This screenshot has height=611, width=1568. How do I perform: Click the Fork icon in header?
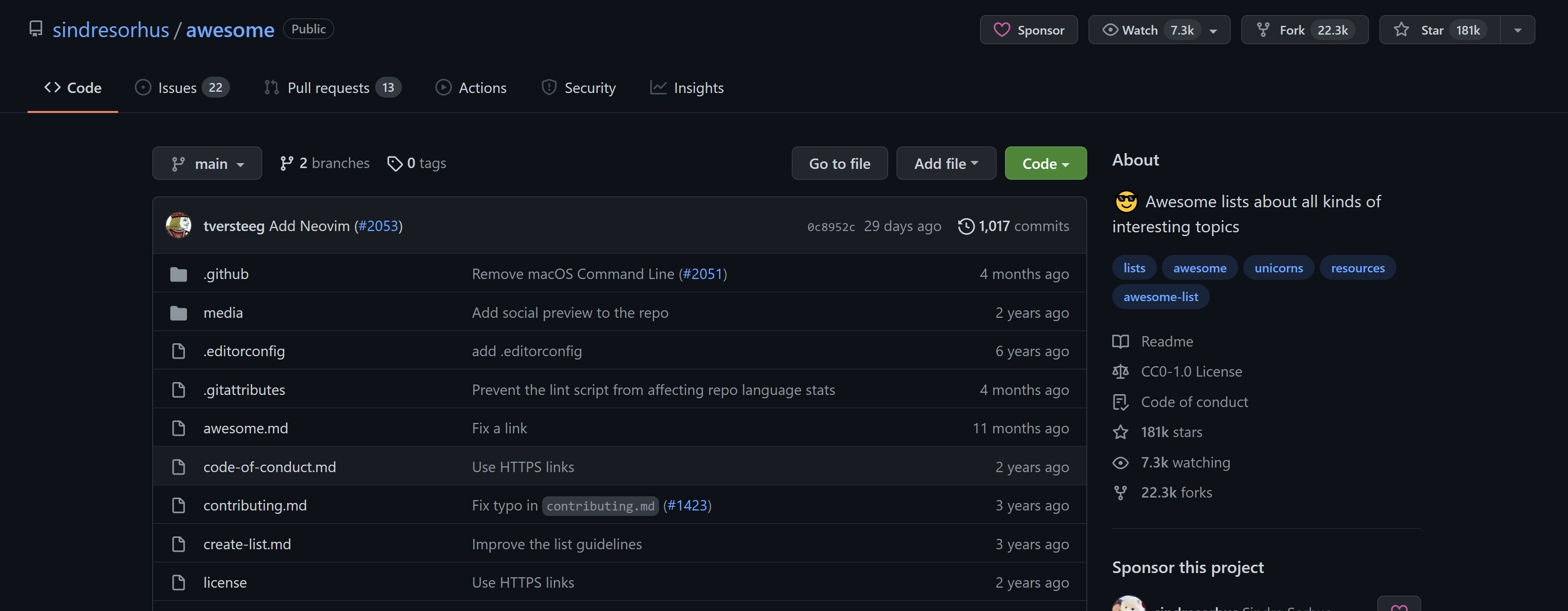1263,30
